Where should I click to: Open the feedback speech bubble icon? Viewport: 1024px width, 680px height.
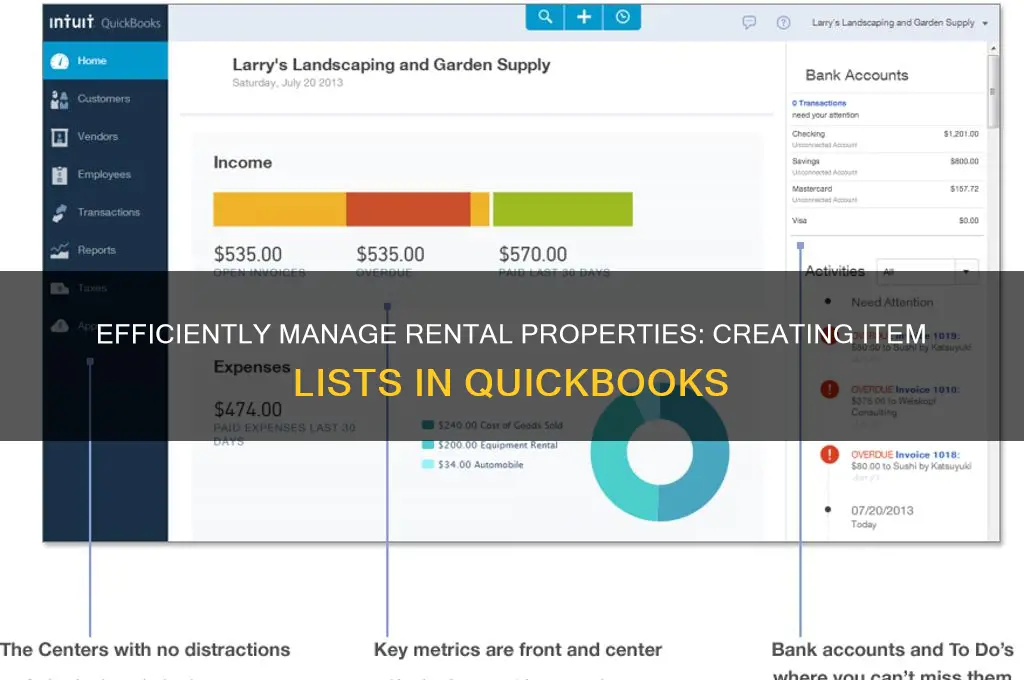coord(749,23)
